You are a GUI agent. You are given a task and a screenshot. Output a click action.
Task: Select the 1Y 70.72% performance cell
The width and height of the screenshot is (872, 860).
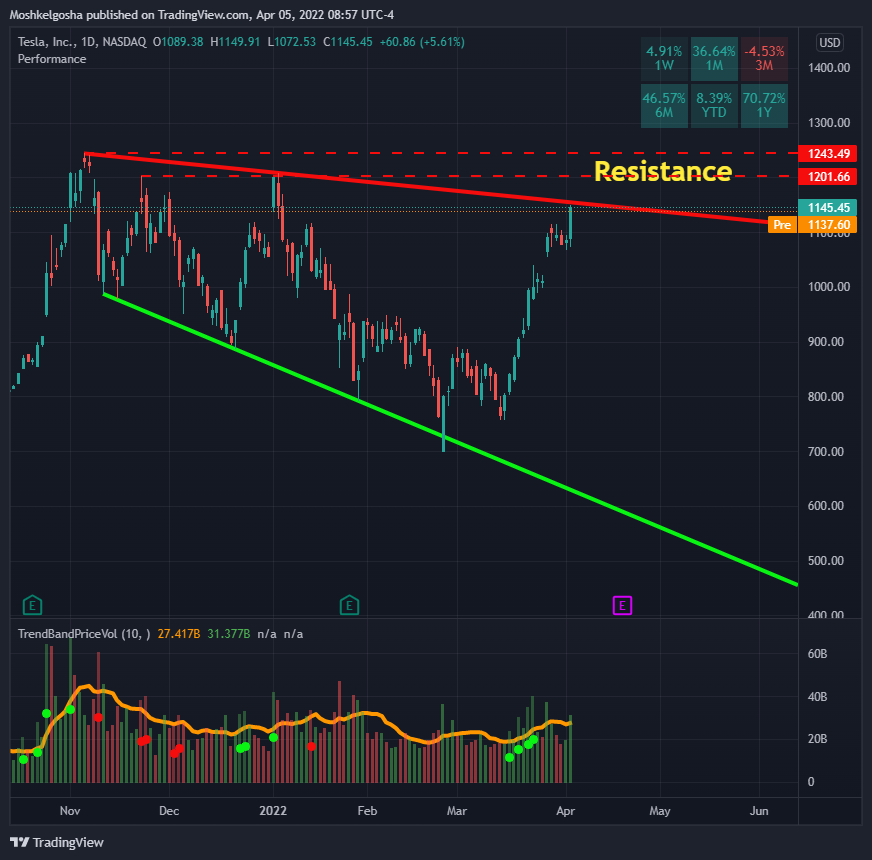(764, 106)
